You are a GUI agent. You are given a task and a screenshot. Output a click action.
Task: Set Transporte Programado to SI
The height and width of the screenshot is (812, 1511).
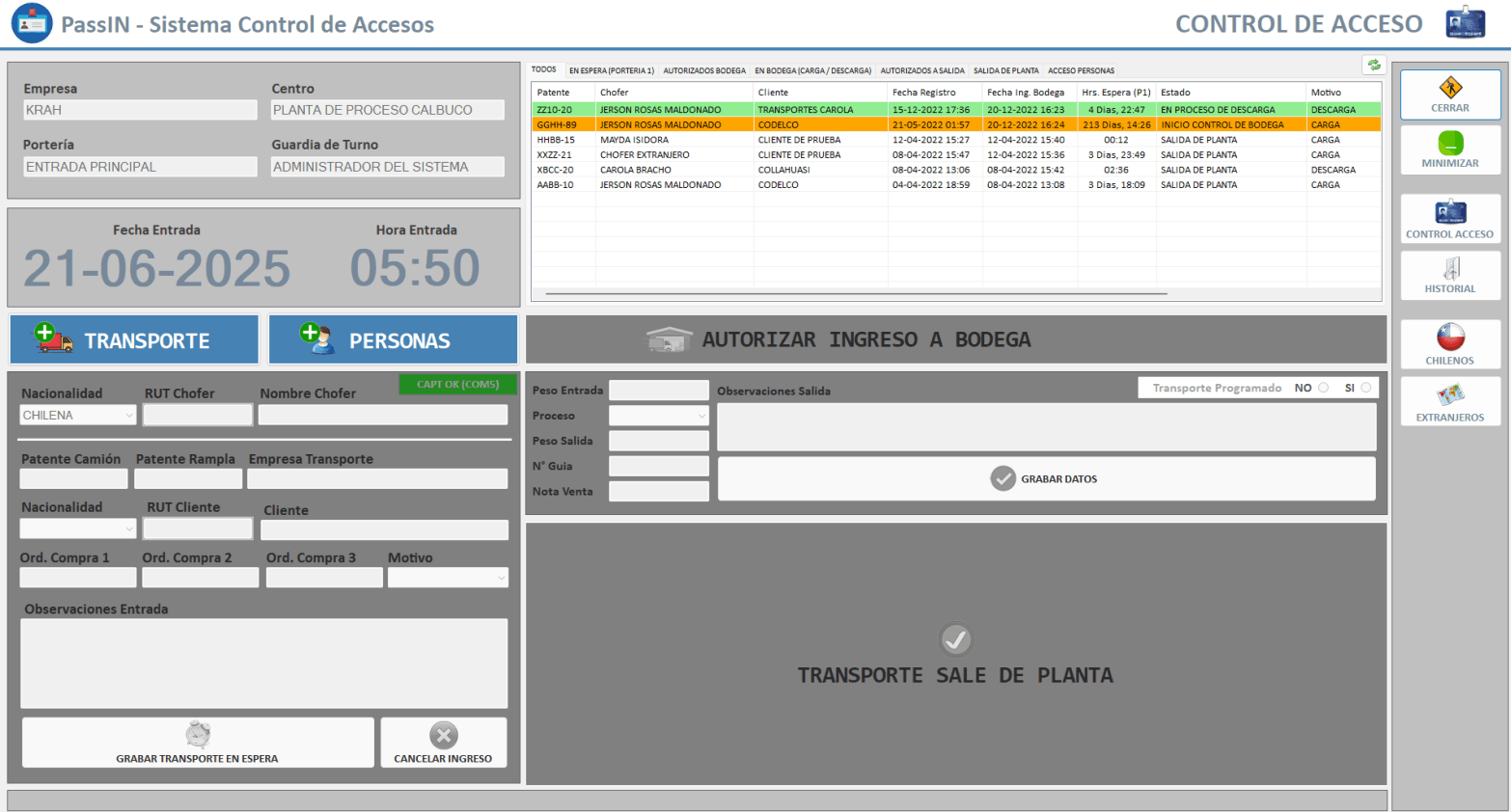pyautogui.click(x=1366, y=388)
